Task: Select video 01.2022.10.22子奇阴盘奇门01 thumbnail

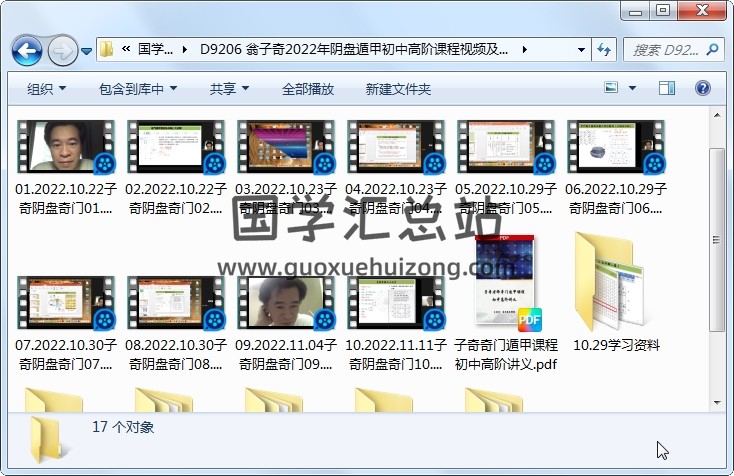Action: click(66, 148)
